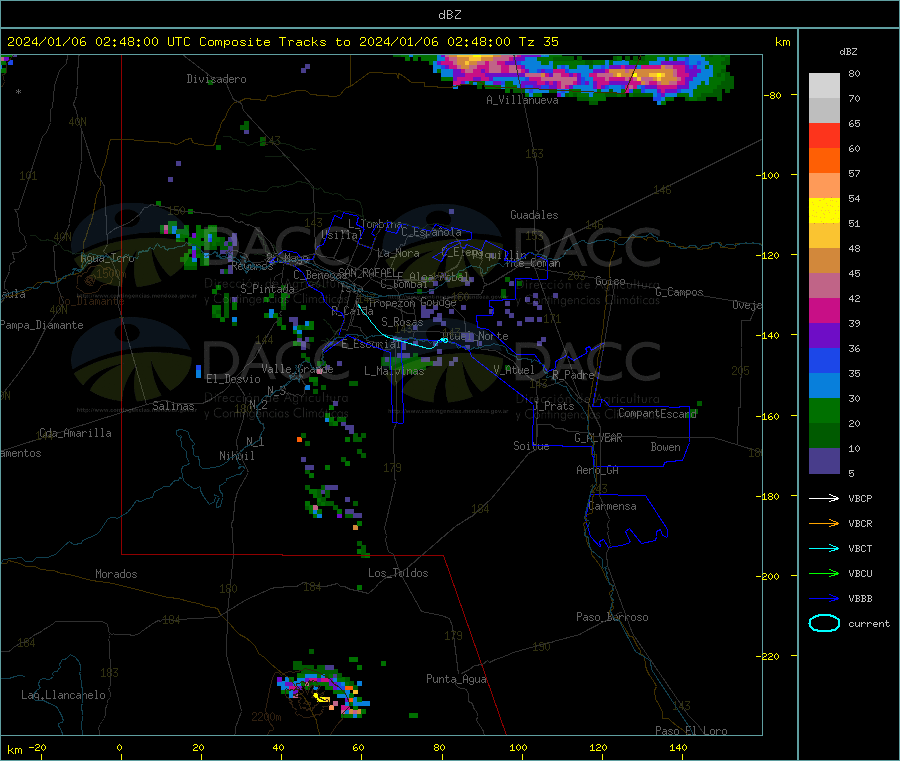Click the green VBCU arrow legend icon

824,573
